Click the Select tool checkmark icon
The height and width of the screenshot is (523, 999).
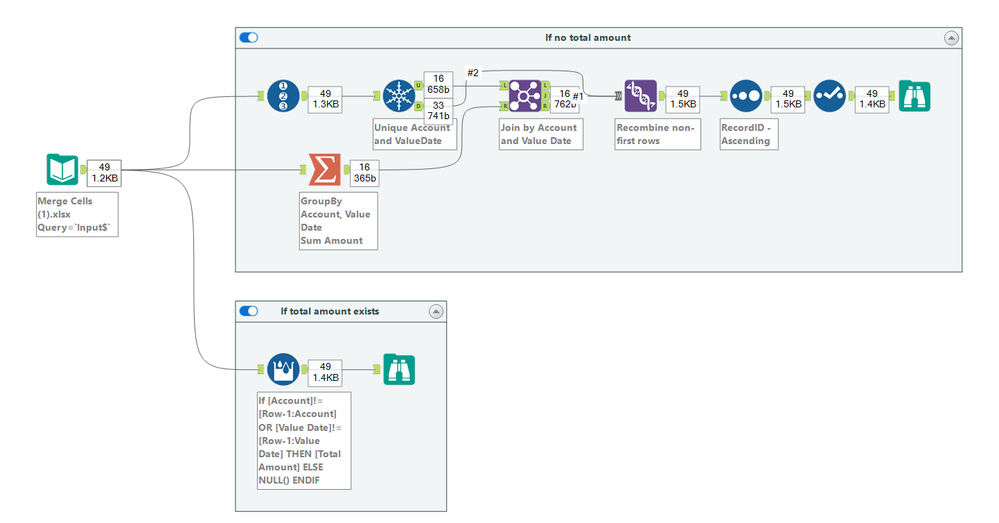[830, 96]
